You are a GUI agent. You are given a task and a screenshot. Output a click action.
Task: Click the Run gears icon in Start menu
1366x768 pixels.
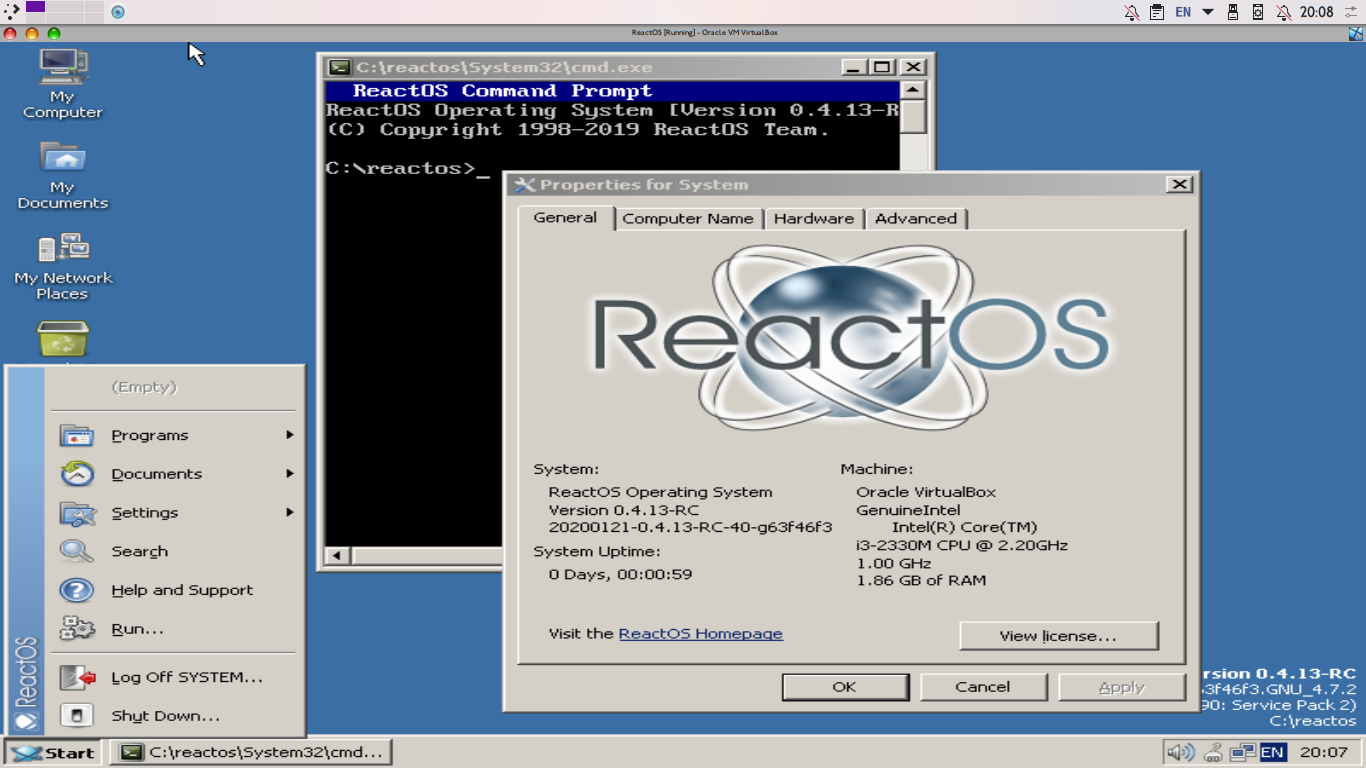coord(77,629)
